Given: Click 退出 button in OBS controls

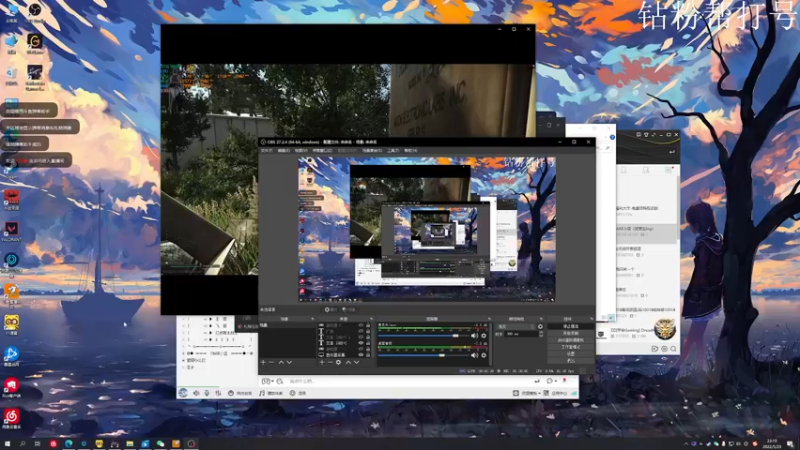Looking at the screenshot, I should pos(570,361).
